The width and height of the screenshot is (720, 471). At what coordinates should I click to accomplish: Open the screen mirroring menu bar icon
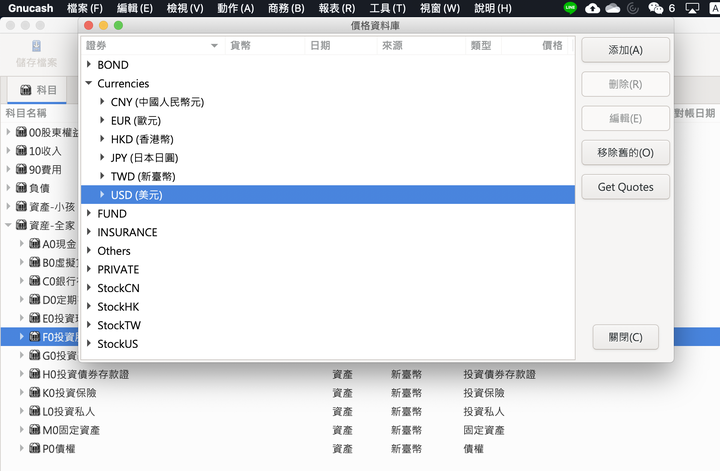click(692, 8)
